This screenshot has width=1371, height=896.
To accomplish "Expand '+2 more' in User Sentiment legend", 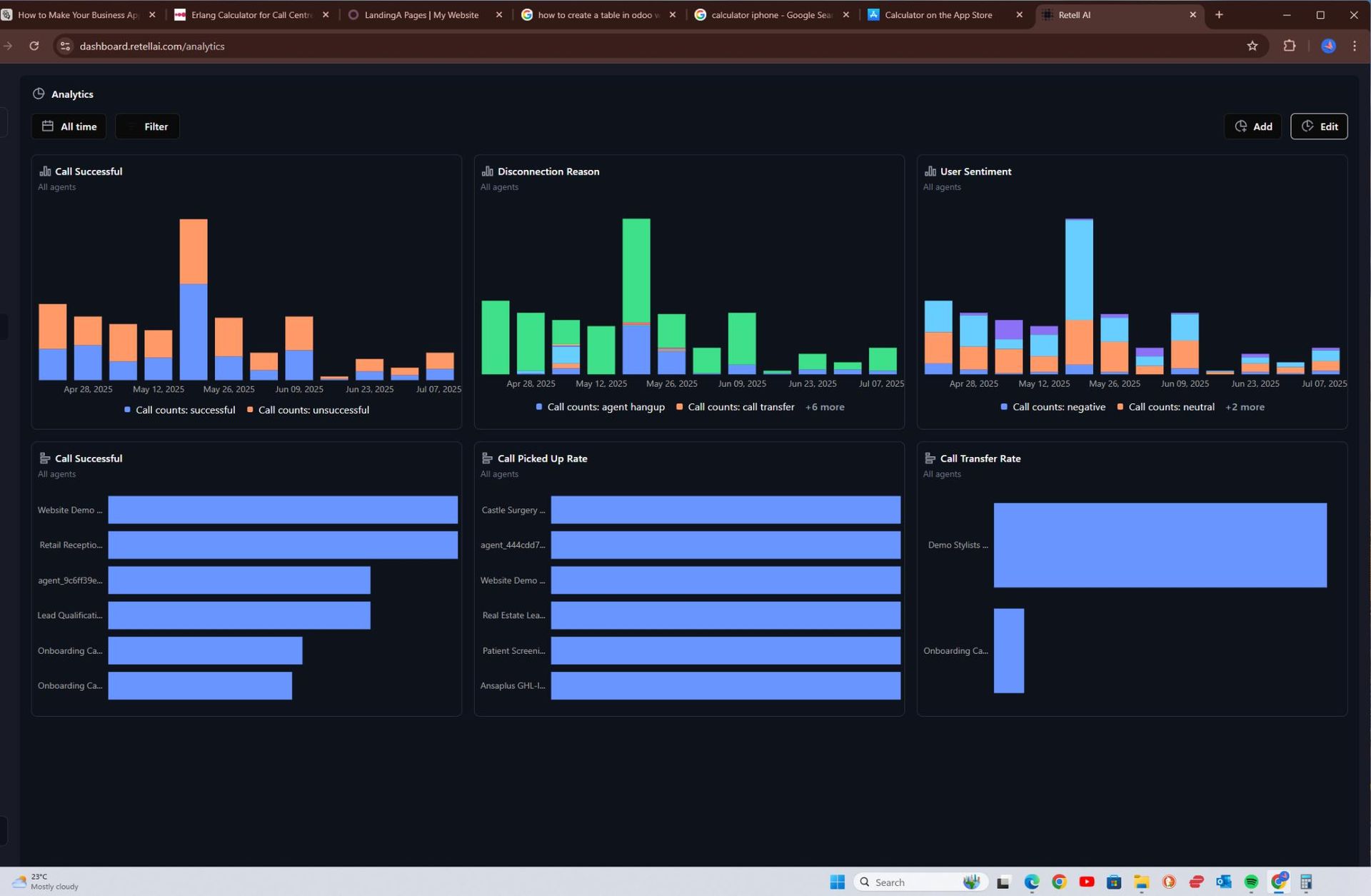I will [x=1245, y=407].
